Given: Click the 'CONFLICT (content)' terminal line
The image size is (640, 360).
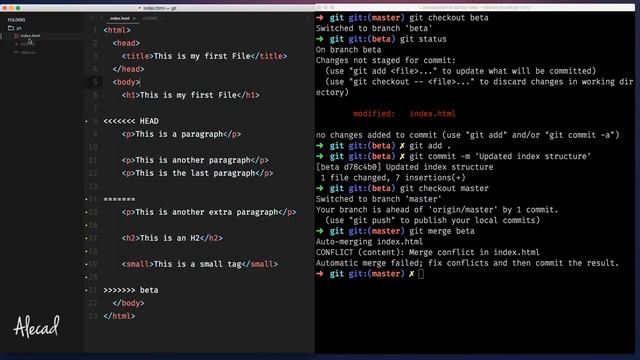Looking at the screenshot, I should [427, 252].
